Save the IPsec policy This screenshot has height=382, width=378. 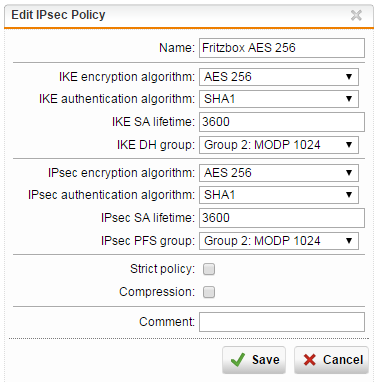254,360
